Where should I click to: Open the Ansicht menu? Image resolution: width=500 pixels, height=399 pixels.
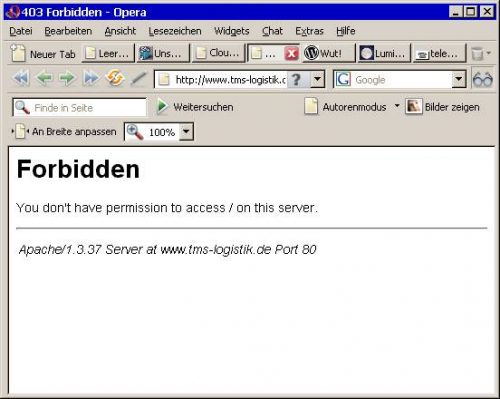[120, 31]
